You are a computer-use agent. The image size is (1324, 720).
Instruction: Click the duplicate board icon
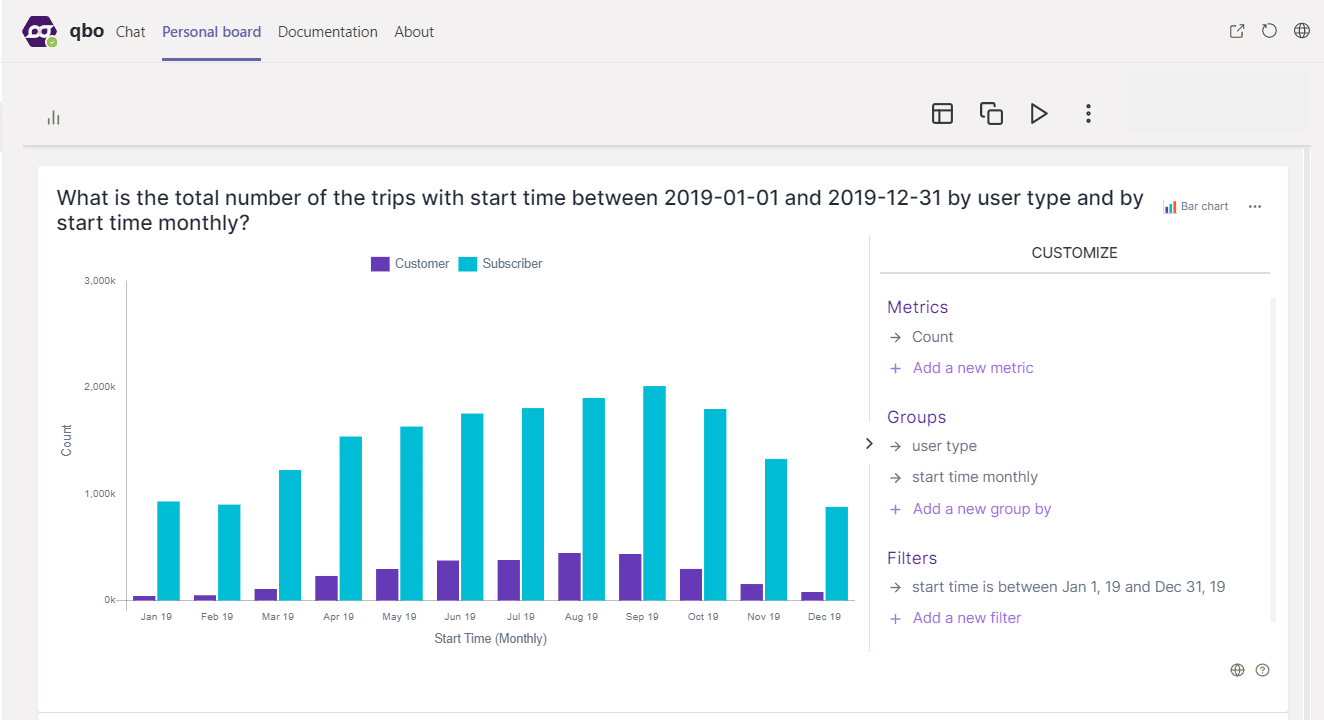pos(991,113)
